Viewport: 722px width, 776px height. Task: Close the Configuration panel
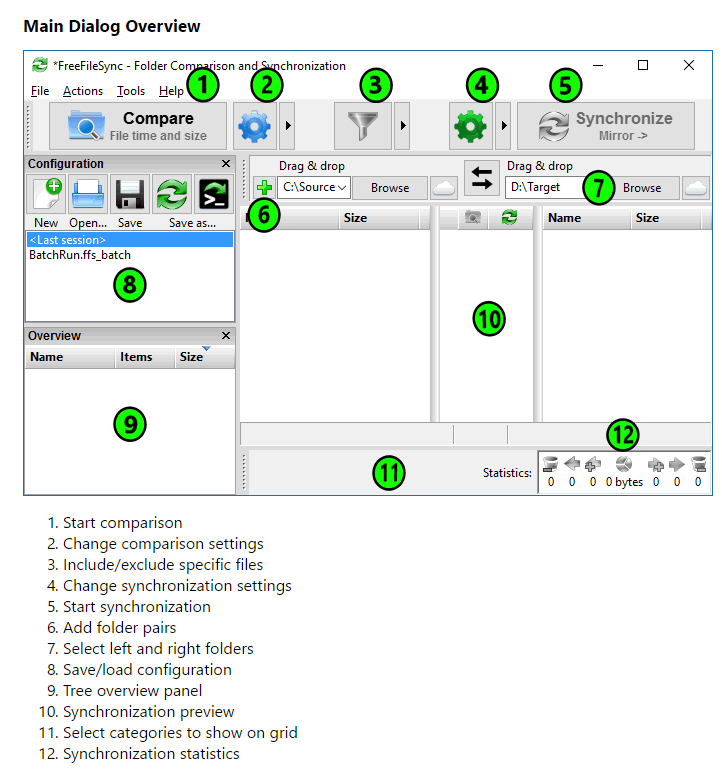226,164
